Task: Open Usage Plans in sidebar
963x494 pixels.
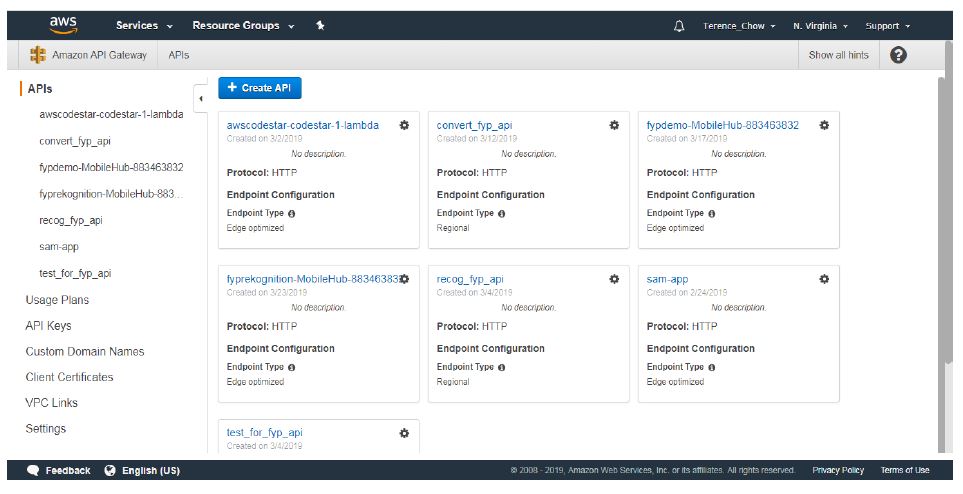Action: pyautogui.click(x=57, y=300)
